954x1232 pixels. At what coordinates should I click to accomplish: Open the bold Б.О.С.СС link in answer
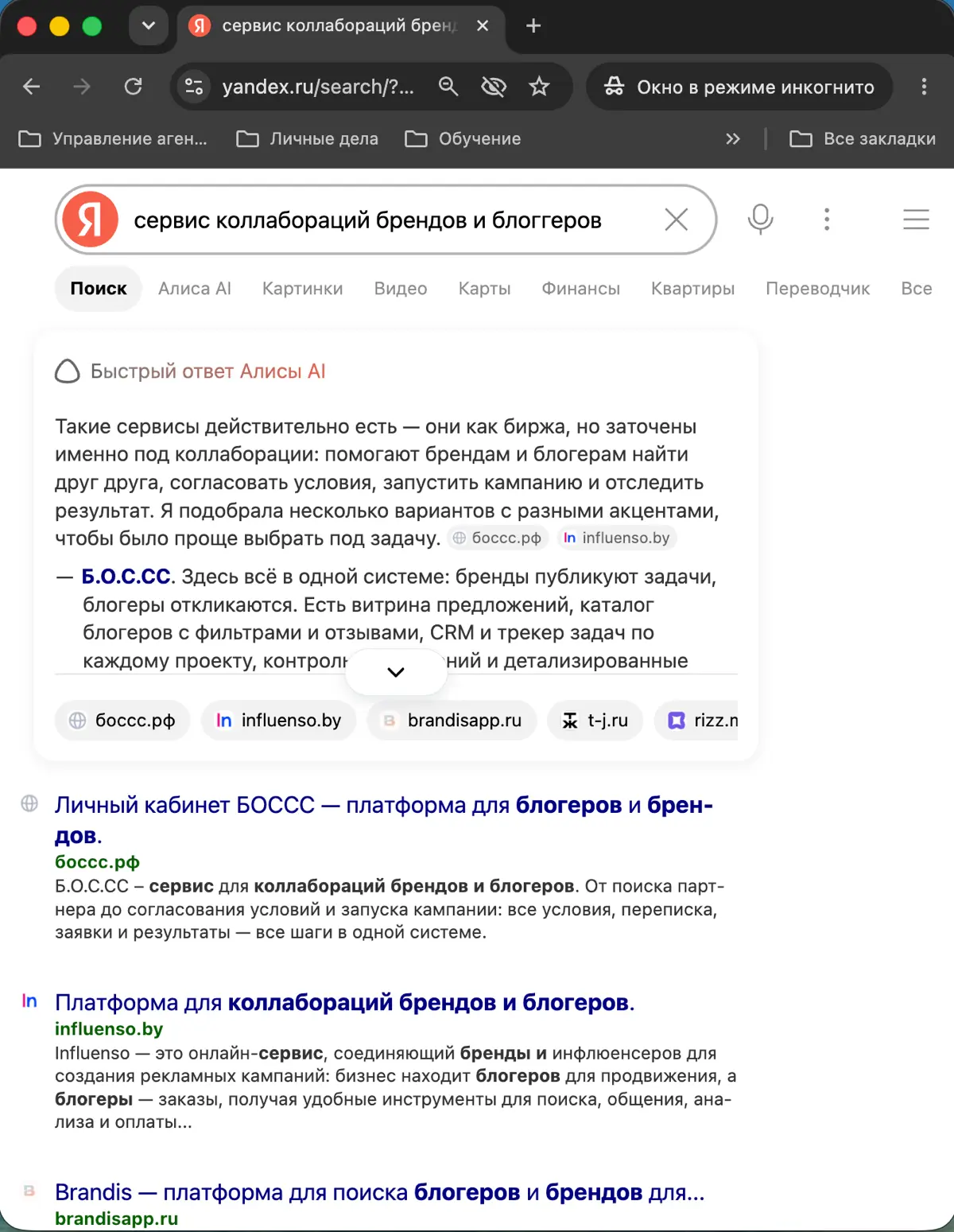126,577
